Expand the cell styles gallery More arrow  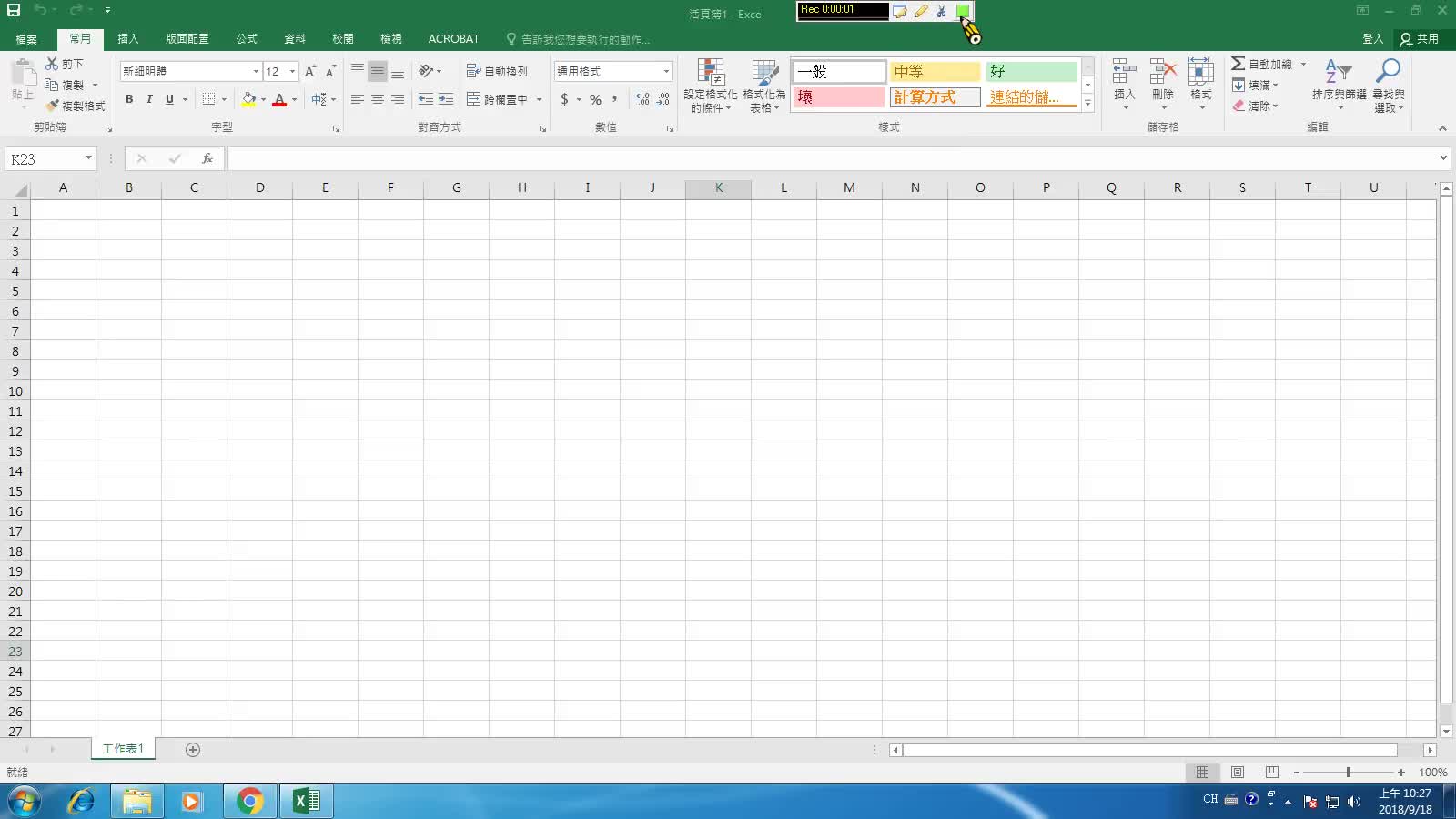1087,103
